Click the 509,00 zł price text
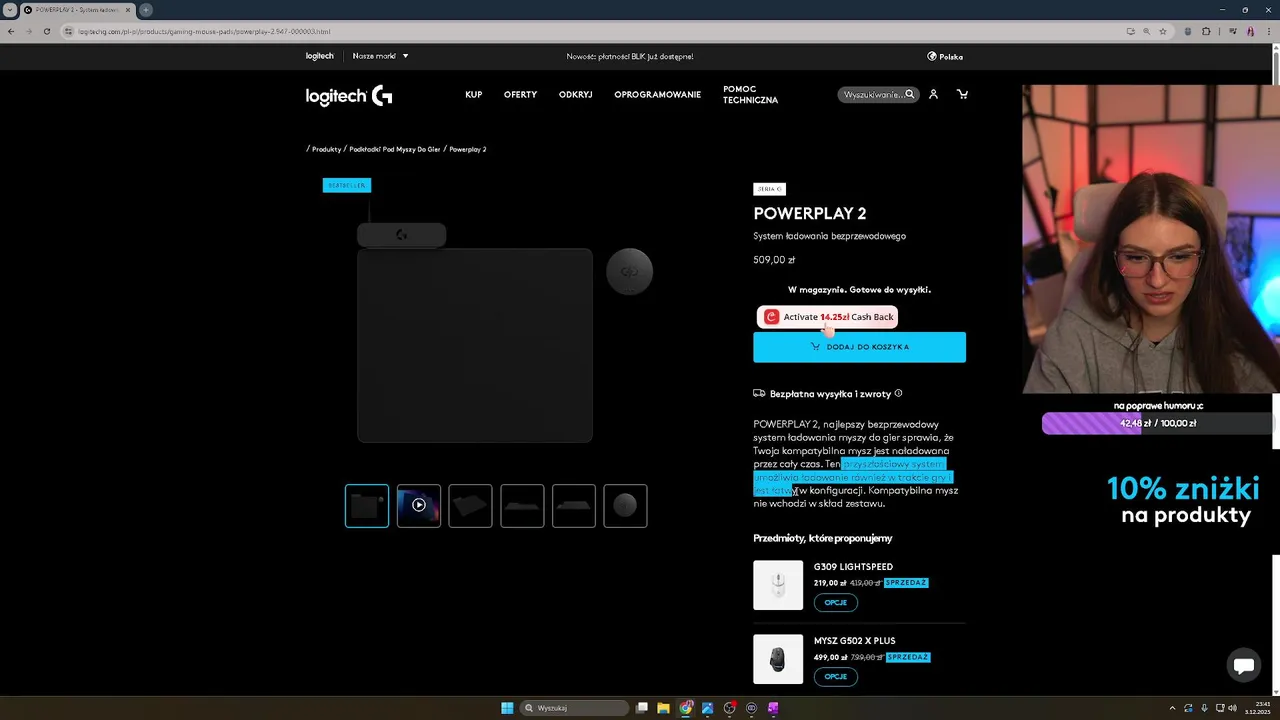Screen dimensions: 1280x720 tap(774, 260)
